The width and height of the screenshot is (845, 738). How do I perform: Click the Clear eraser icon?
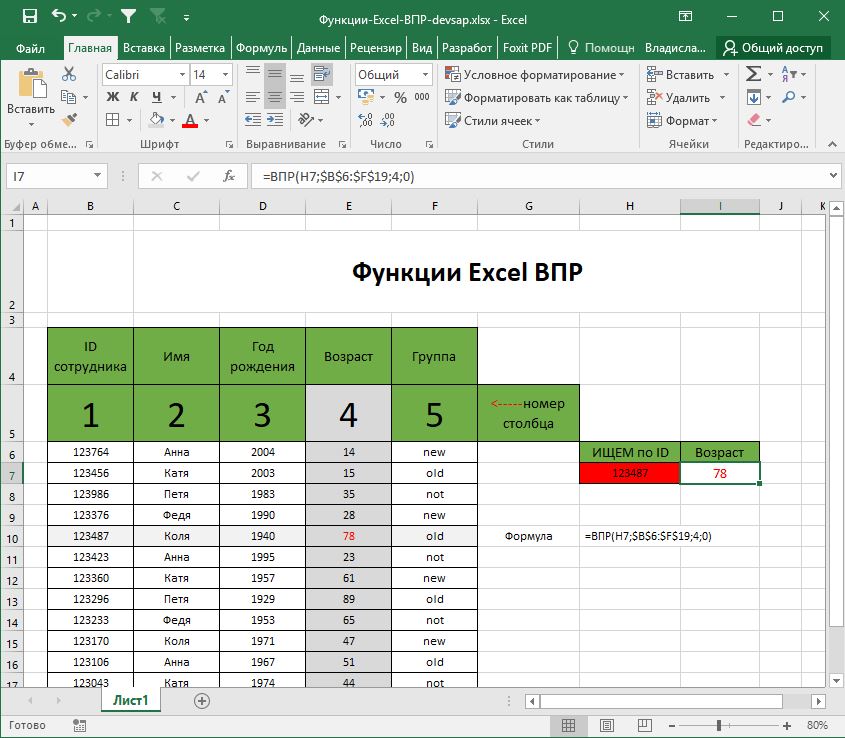pos(754,120)
